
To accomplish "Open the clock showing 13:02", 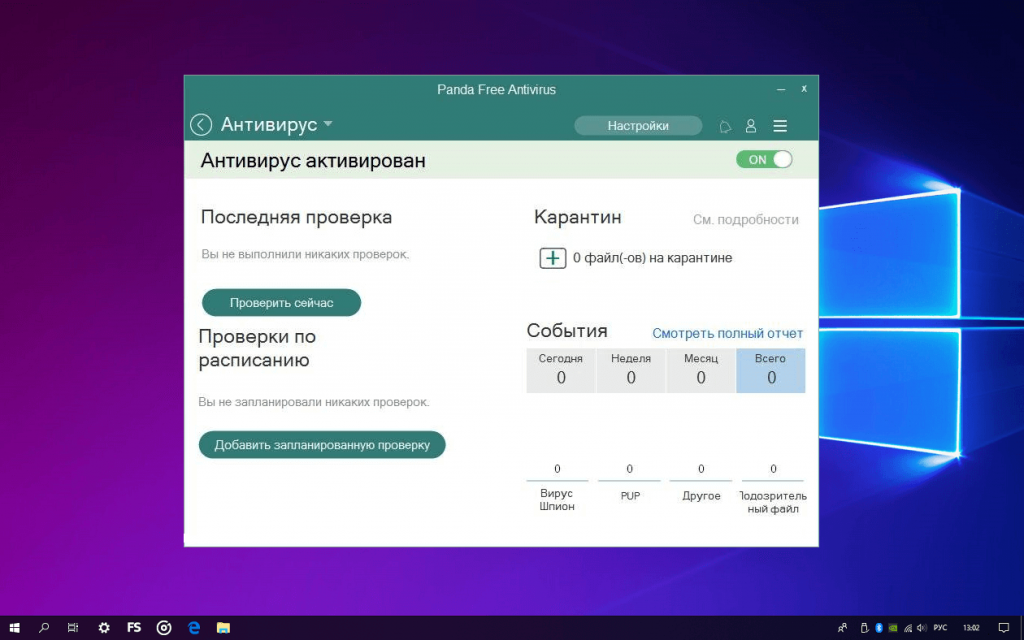I will click(x=971, y=628).
